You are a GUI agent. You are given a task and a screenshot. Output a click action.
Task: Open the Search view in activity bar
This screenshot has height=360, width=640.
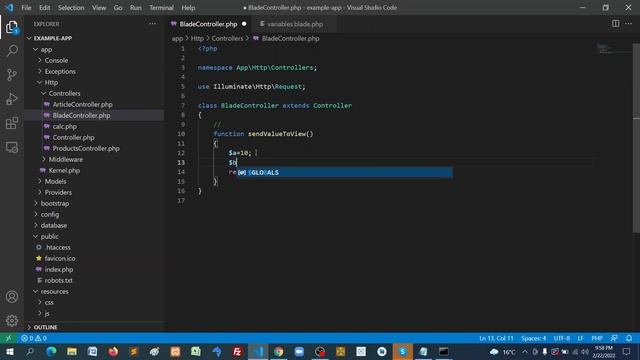(x=12, y=51)
